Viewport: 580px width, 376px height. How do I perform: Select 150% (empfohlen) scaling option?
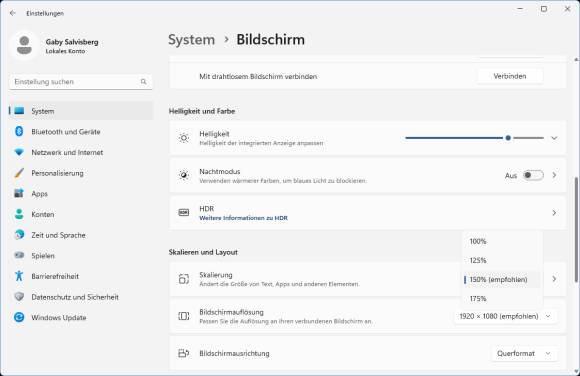(x=502, y=279)
